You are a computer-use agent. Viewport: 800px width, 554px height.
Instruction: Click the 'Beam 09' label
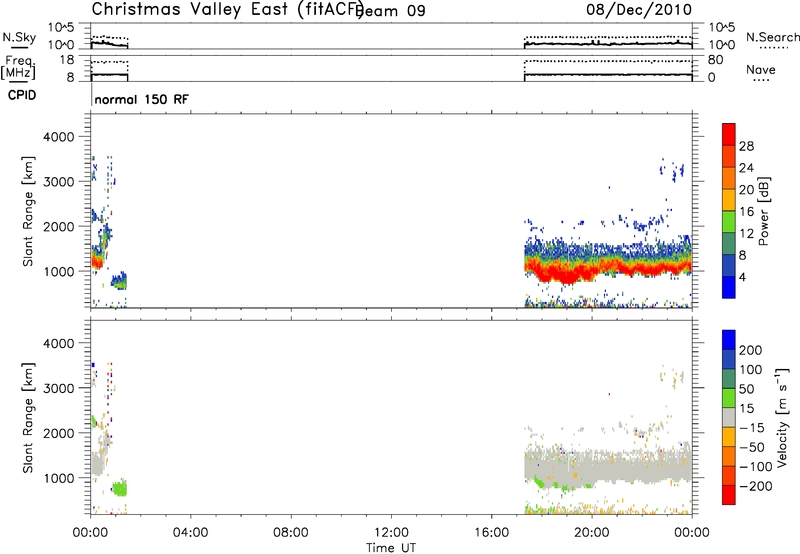click(391, 11)
